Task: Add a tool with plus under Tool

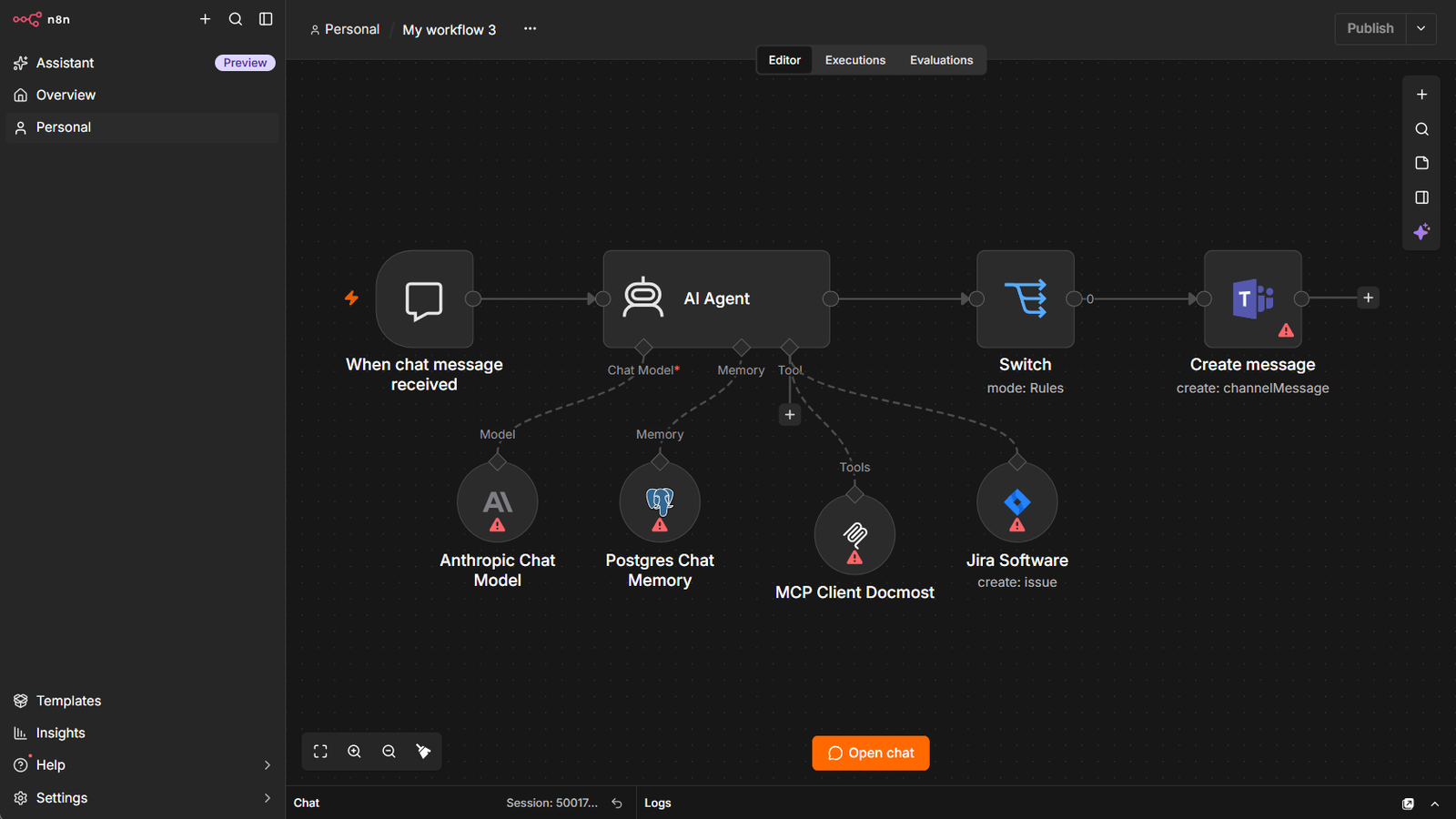Action: tap(790, 415)
